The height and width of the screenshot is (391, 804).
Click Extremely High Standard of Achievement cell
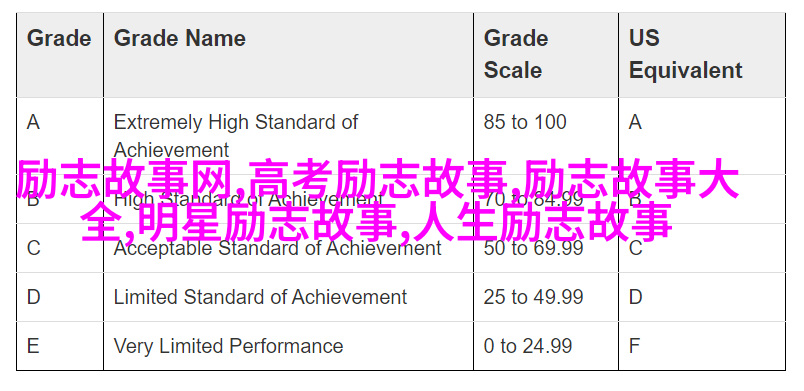point(288,136)
